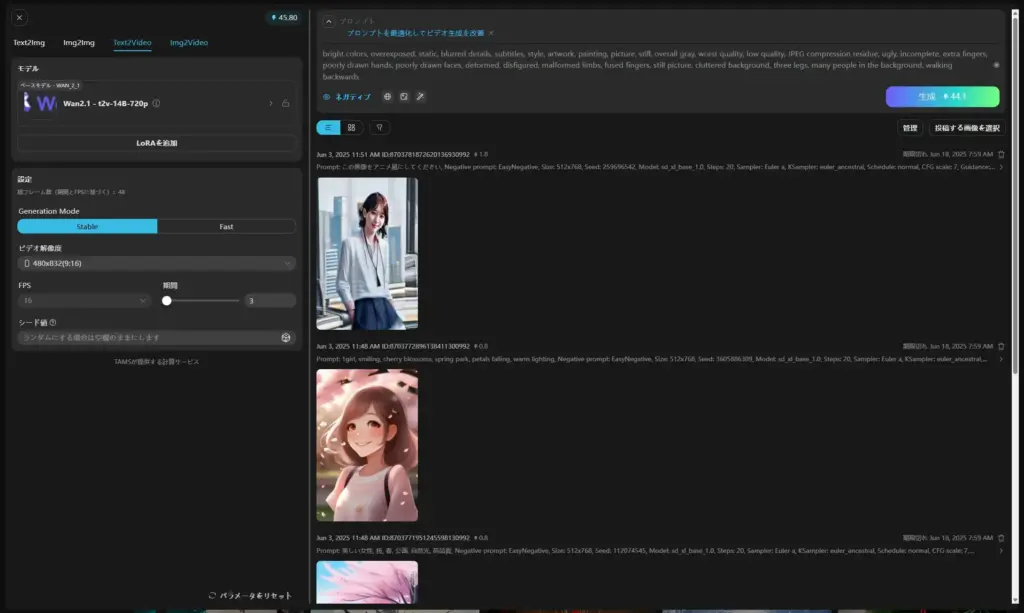Image resolution: width=1024 pixels, height=613 pixels.
Task: Open the Img2Video tab
Action: pyautogui.click(x=189, y=42)
